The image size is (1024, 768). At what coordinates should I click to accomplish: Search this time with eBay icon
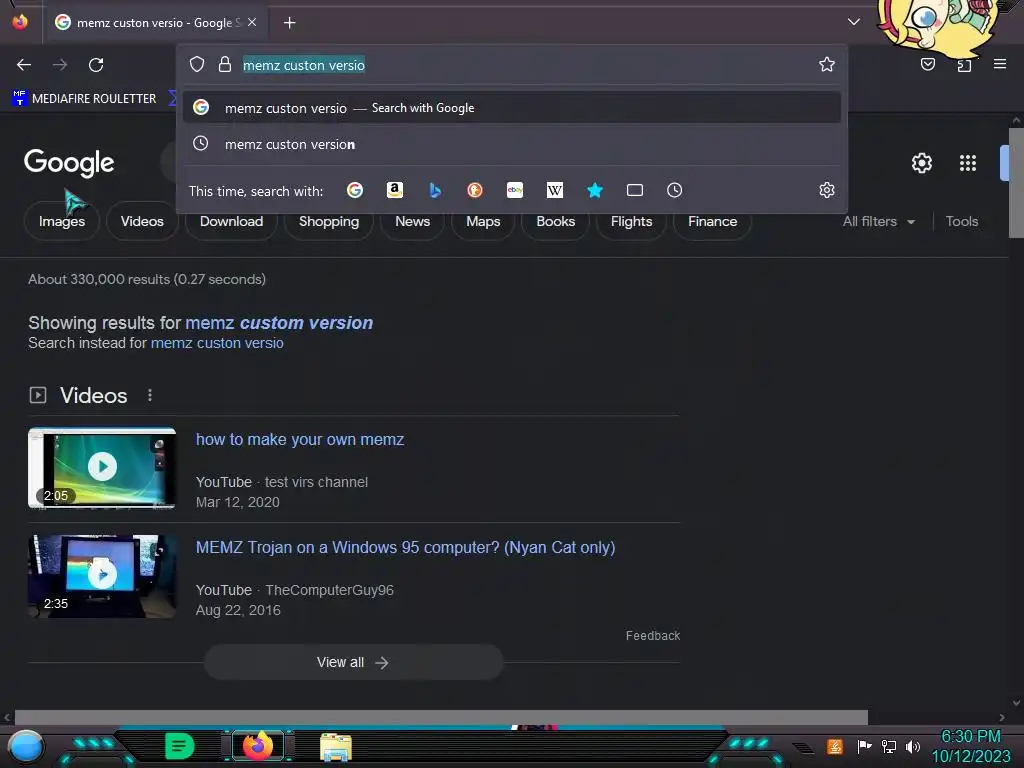click(x=515, y=190)
